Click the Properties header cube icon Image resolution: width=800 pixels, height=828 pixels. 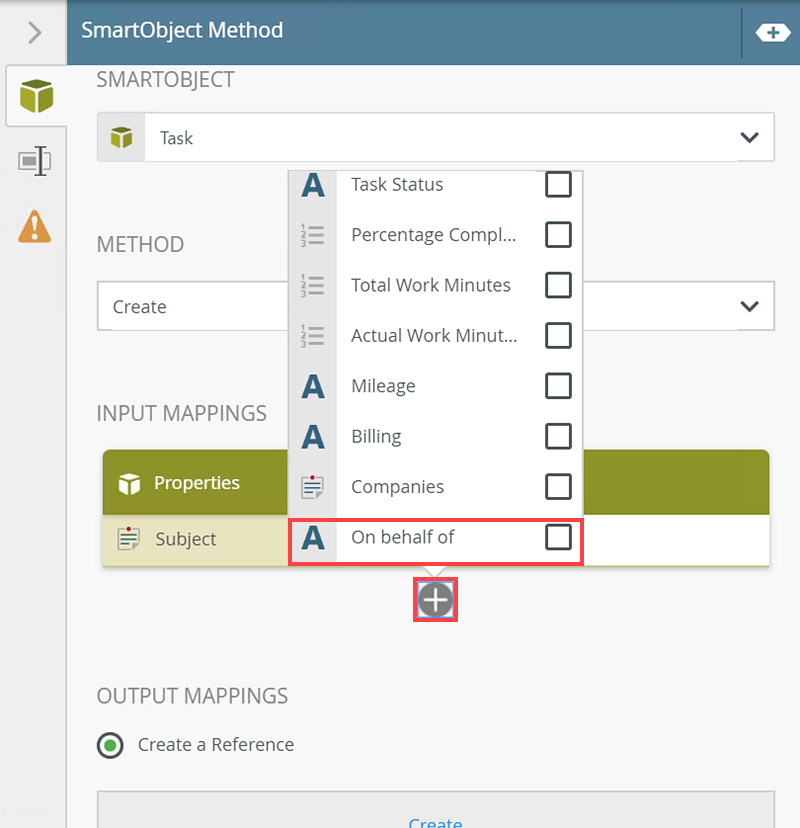click(129, 484)
